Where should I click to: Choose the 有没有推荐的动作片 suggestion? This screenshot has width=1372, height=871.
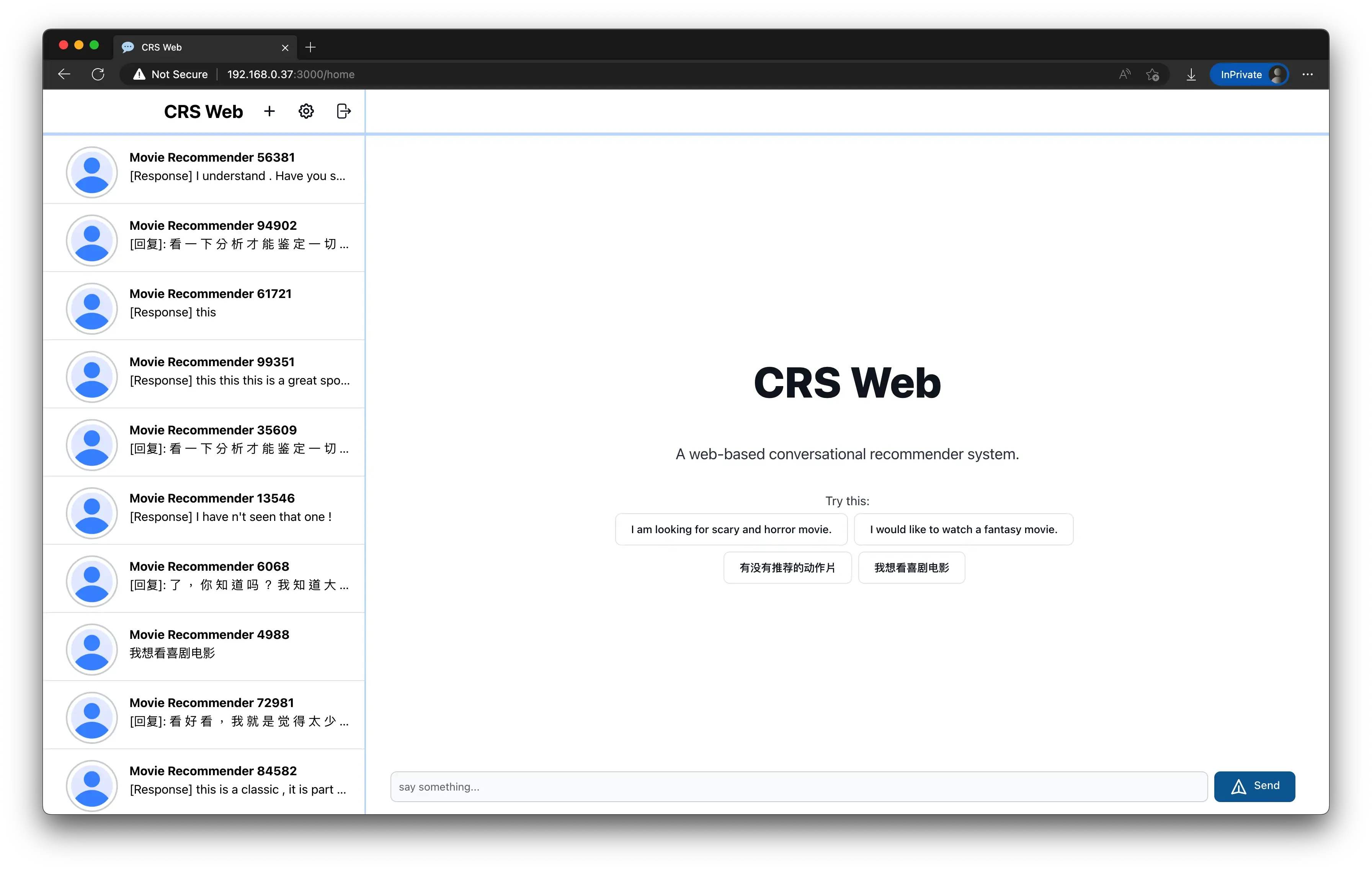787,568
